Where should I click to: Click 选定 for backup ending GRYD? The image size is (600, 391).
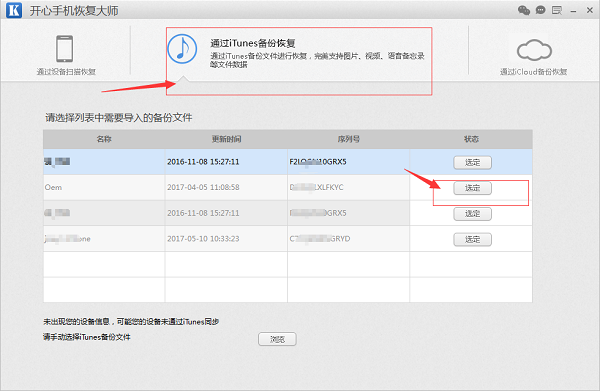pos(472,239)
